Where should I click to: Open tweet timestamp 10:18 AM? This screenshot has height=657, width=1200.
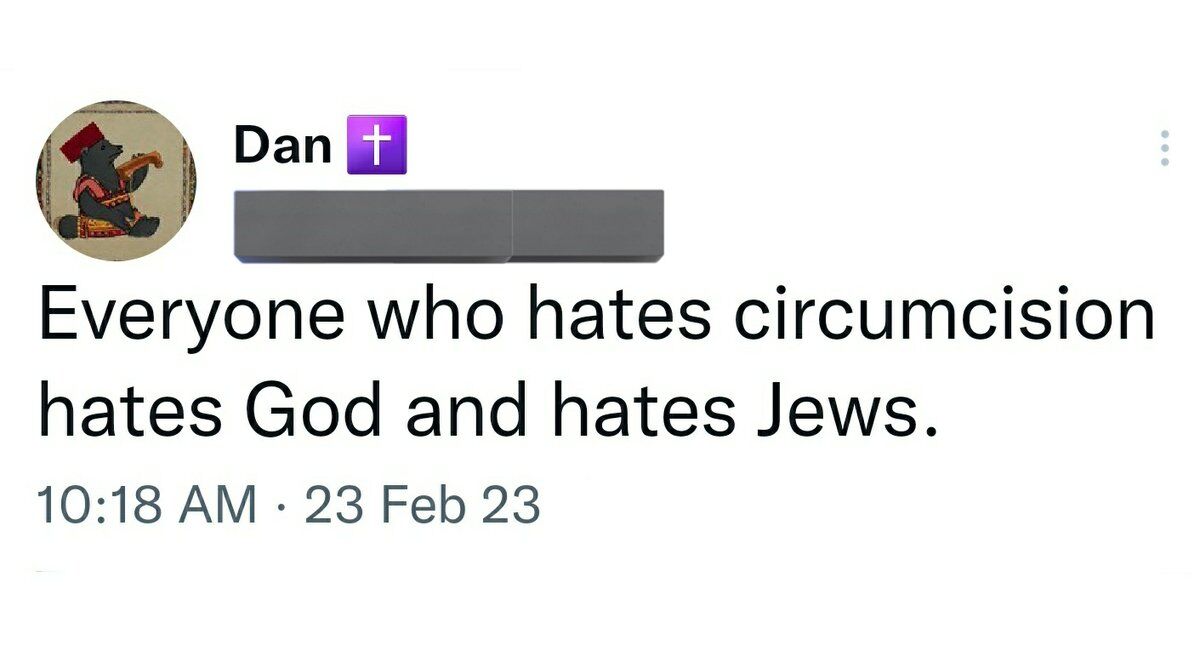point(145,505)
